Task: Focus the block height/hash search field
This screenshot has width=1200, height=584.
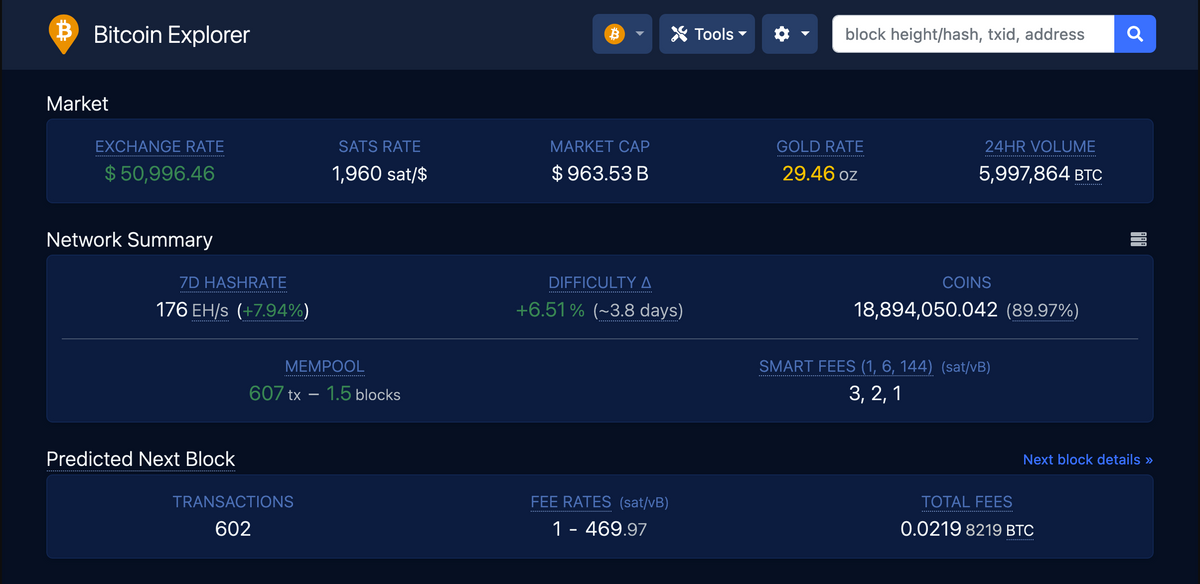Action: pos(972,34)
